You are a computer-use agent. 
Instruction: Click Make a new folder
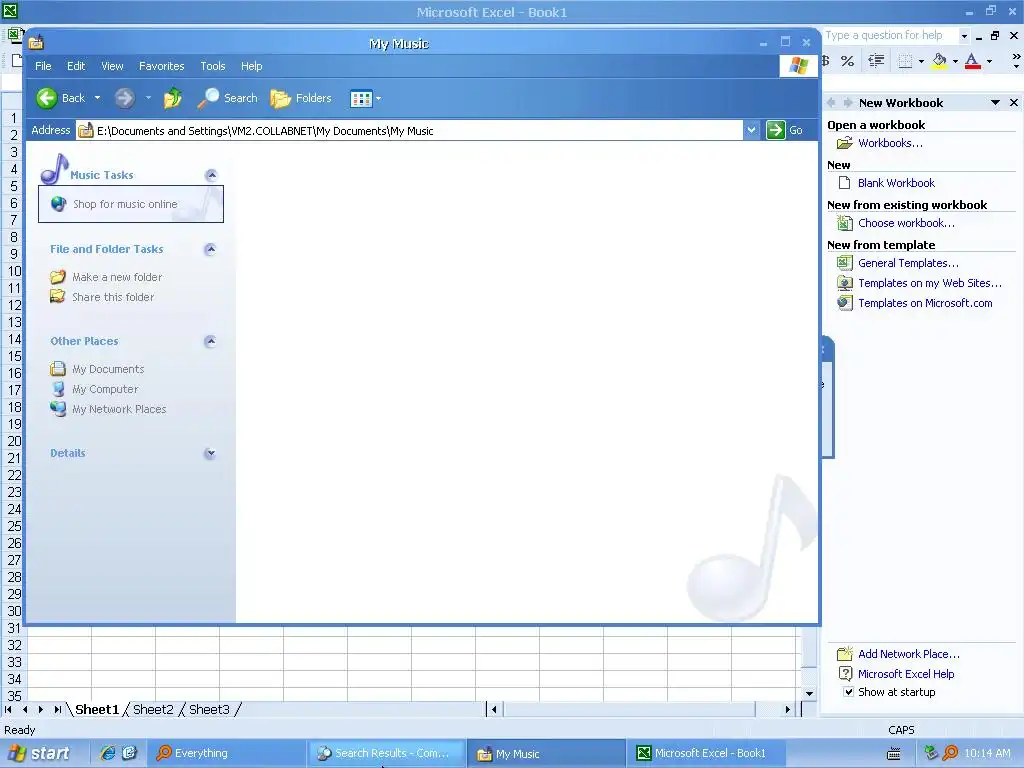(x=117, y=277)
